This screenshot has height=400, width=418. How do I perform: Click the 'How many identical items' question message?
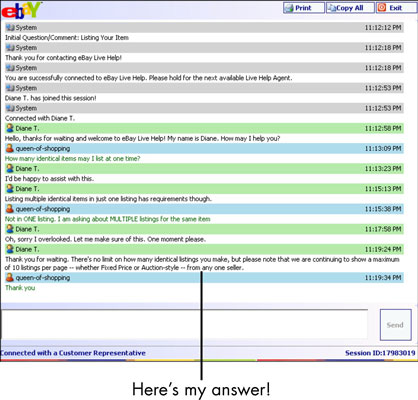point(73,159)
